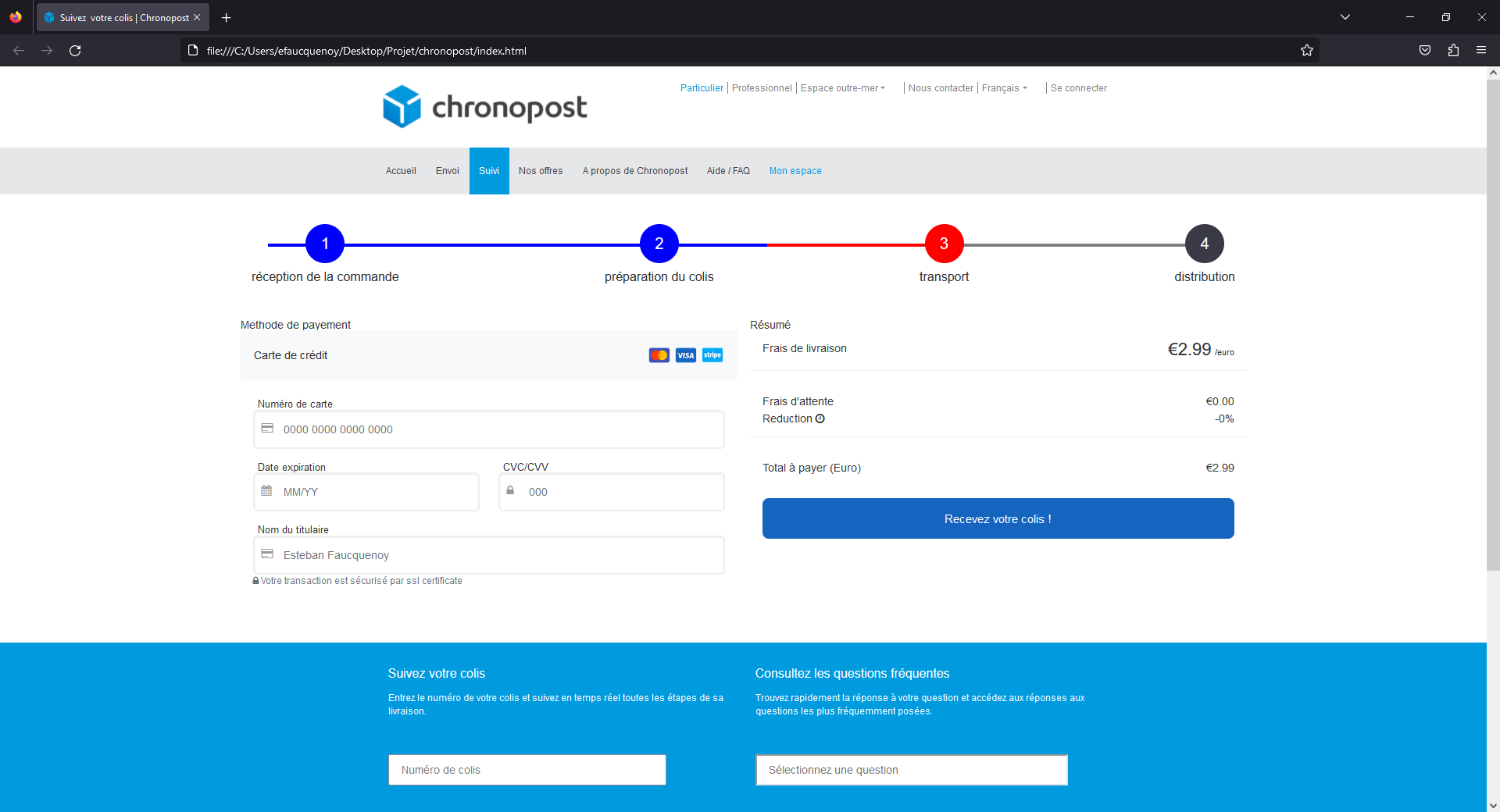Click the Recevez votre colis ! button

(998, 518)
